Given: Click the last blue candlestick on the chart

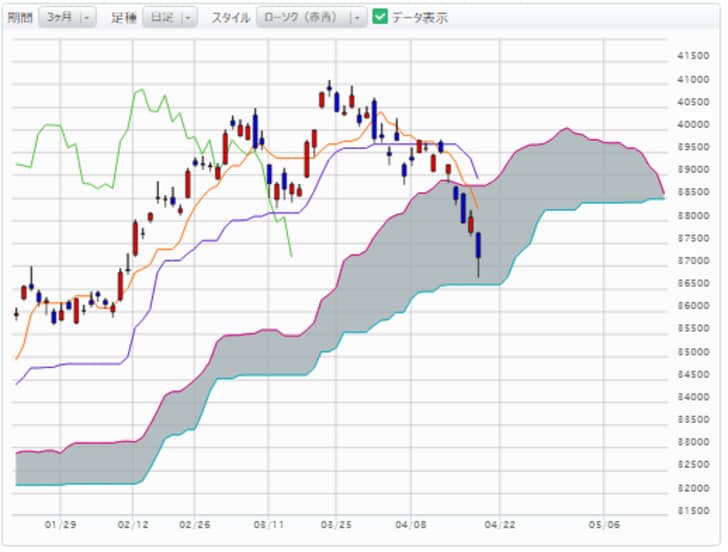Looking at the screenshot, I should 478,245.
